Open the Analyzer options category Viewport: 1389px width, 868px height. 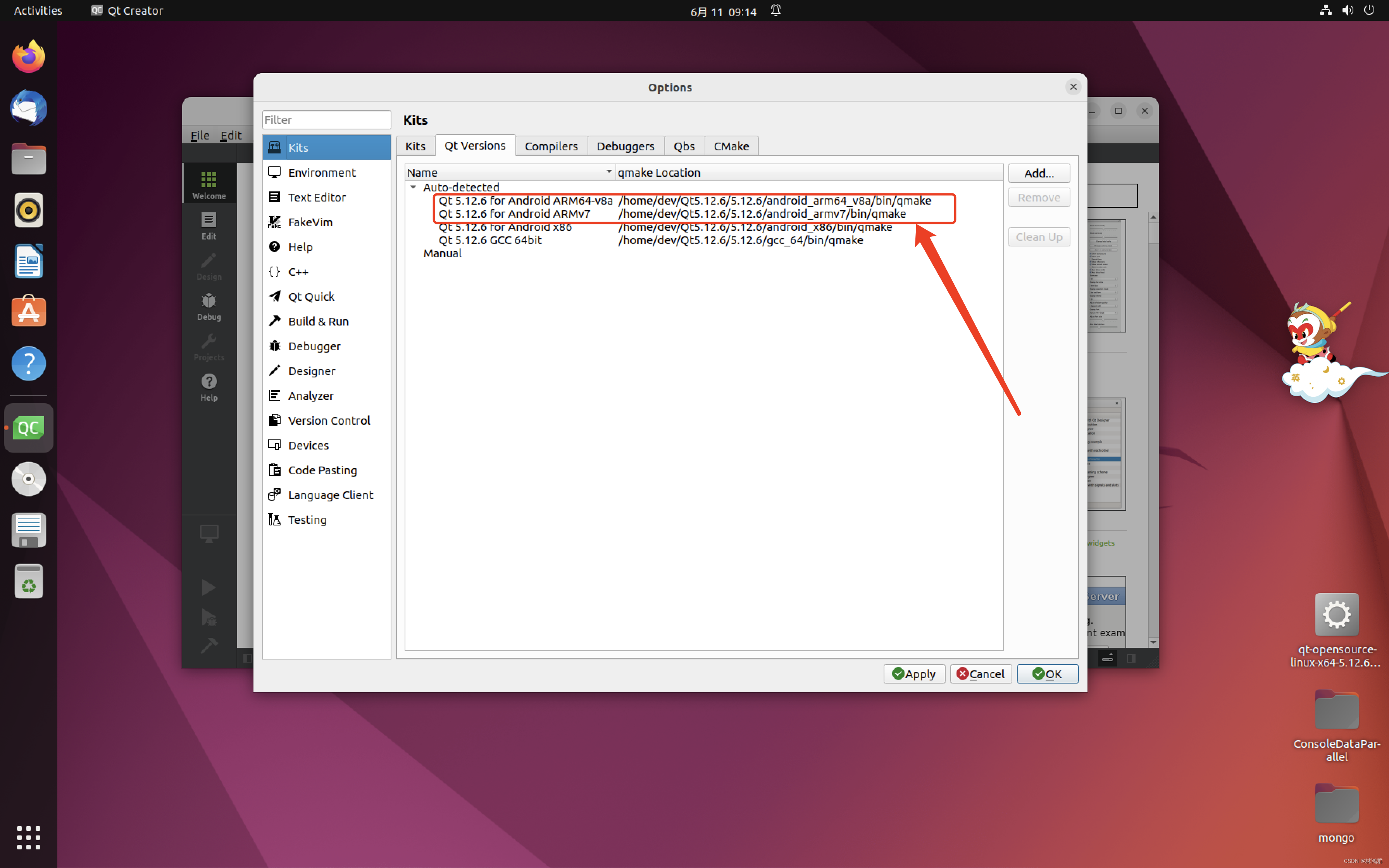point(310,396)
